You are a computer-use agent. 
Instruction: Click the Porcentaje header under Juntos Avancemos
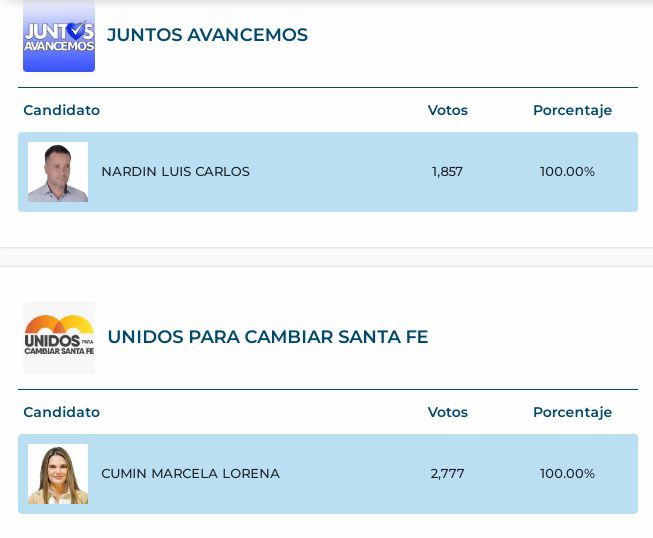(573, 110)
